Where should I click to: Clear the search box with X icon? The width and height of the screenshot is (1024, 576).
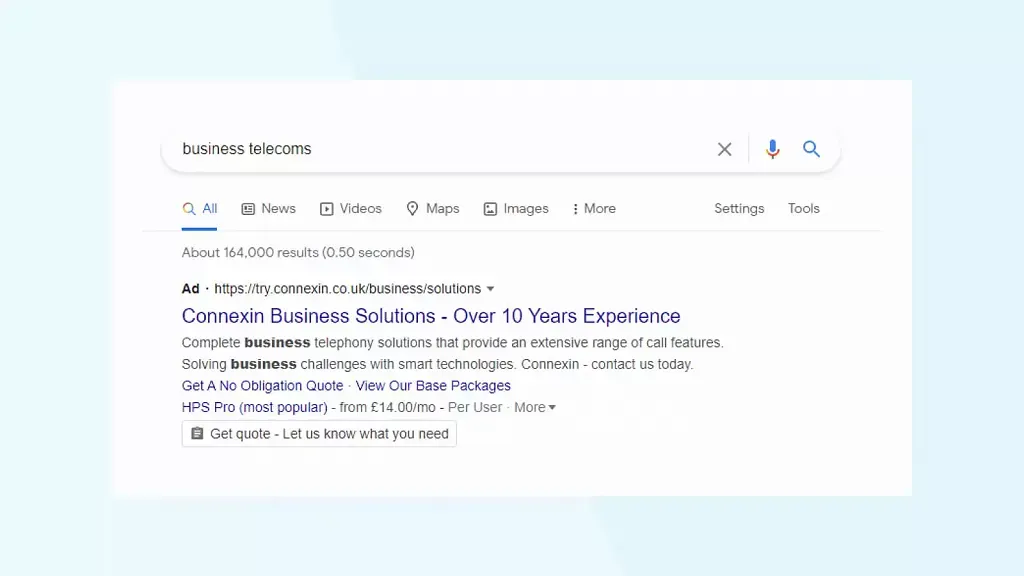pos(724,149)
